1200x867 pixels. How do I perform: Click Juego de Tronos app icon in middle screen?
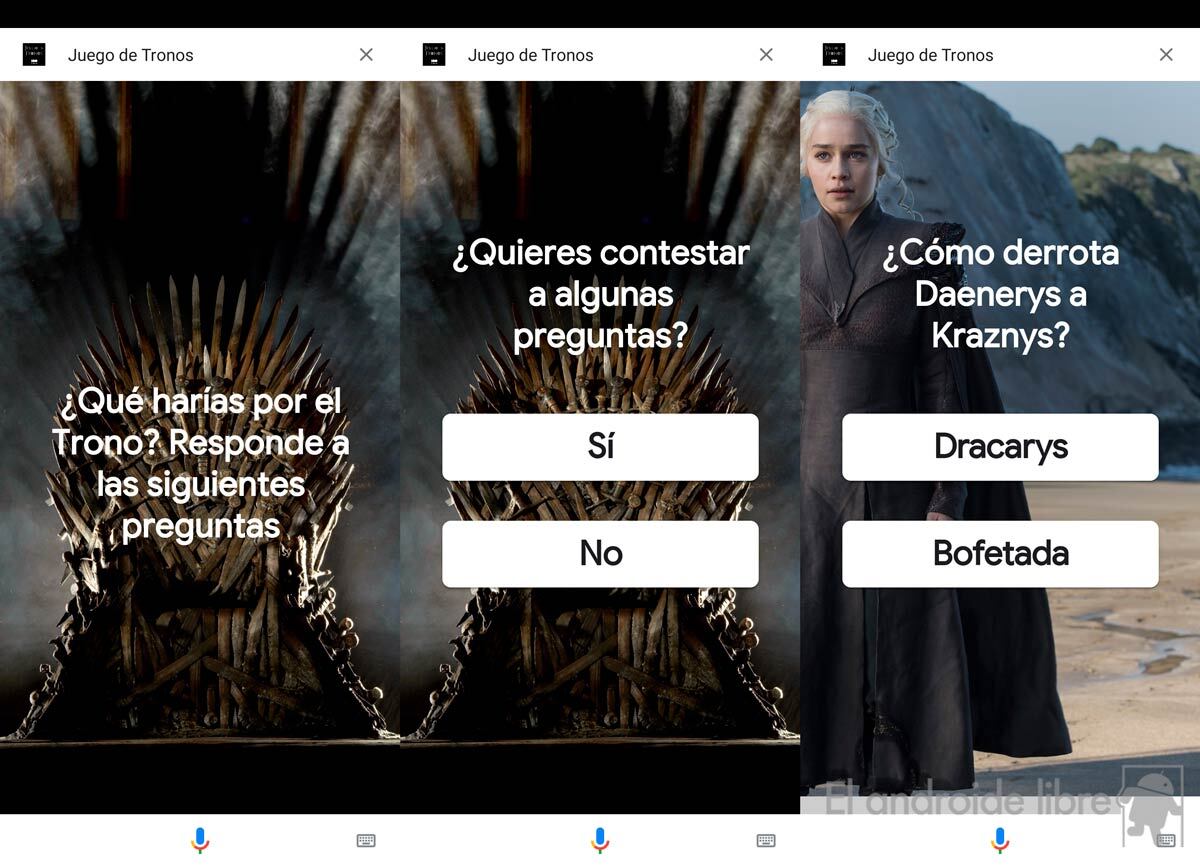point(434,55)
